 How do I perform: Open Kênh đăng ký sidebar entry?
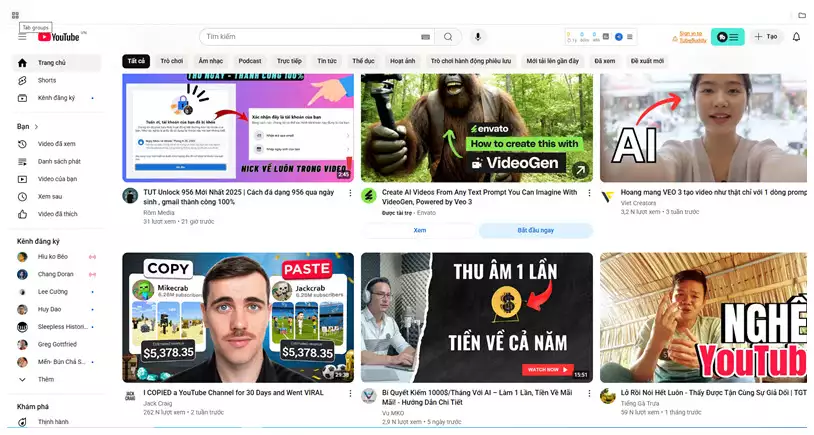[57, 98]
